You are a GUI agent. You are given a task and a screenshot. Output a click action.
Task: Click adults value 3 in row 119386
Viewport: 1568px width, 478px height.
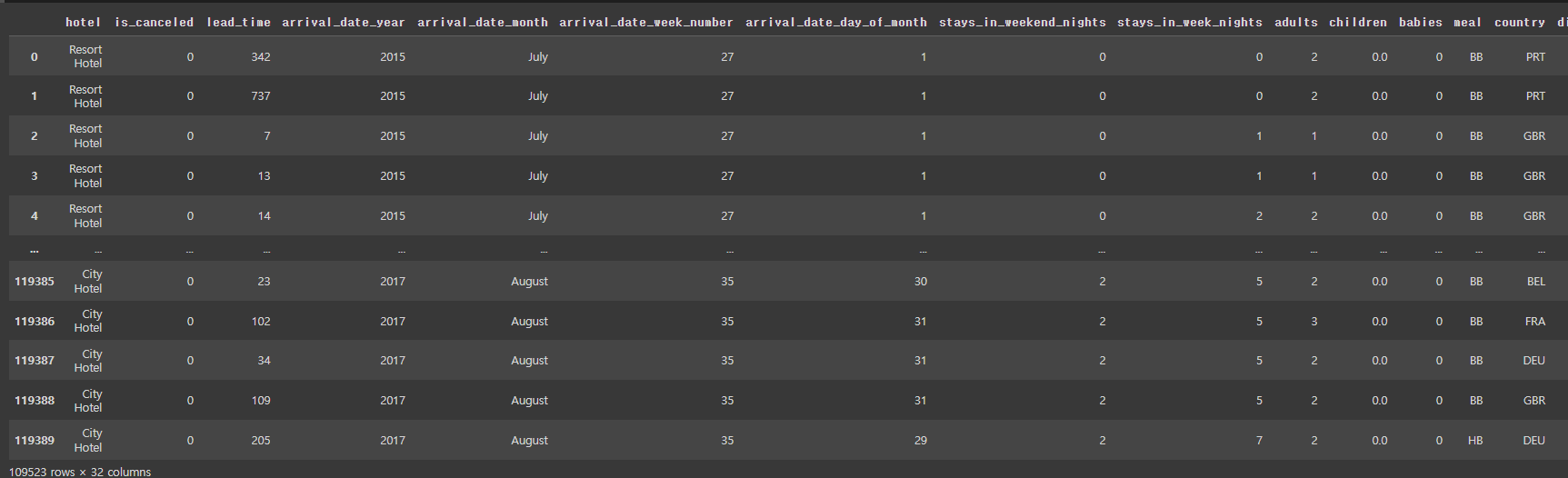click(x=1314, y=321)
